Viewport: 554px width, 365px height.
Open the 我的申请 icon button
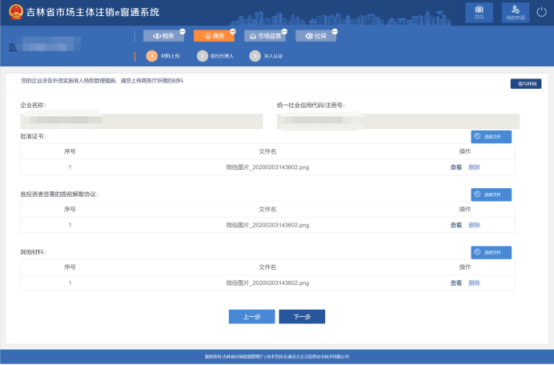click(515, 12)
